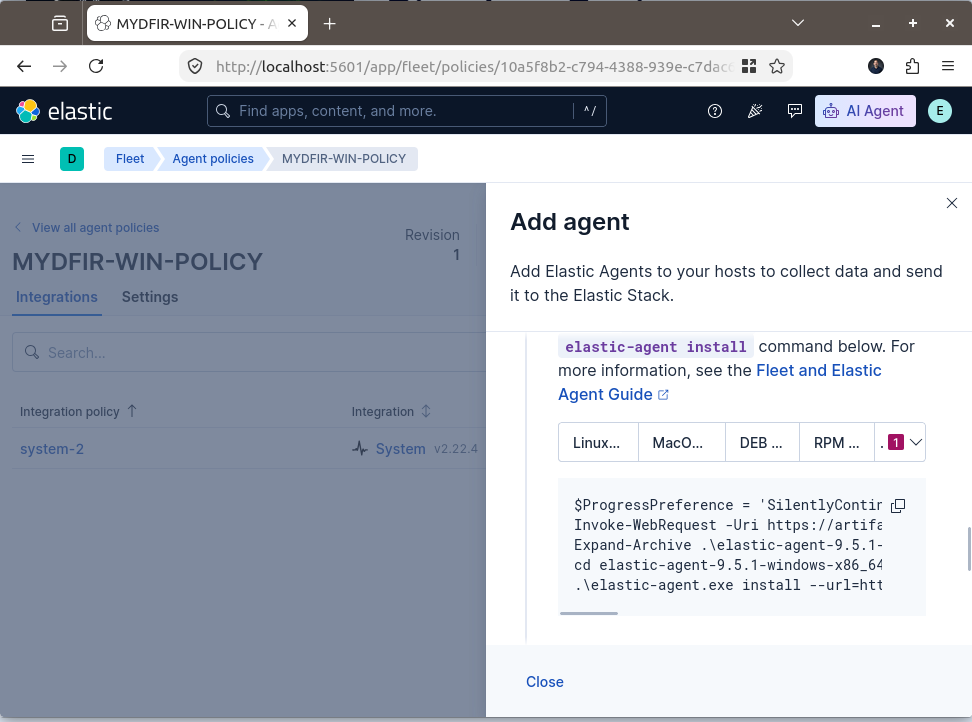Open the Firefox application menu

948,66
